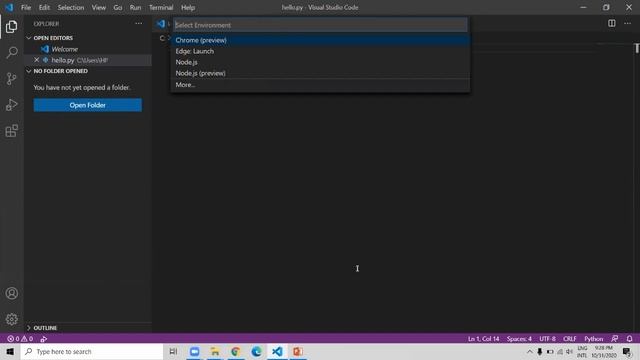Show hidden system tray icons
Viewport: 640px width, 360px height.
point(529,351)
